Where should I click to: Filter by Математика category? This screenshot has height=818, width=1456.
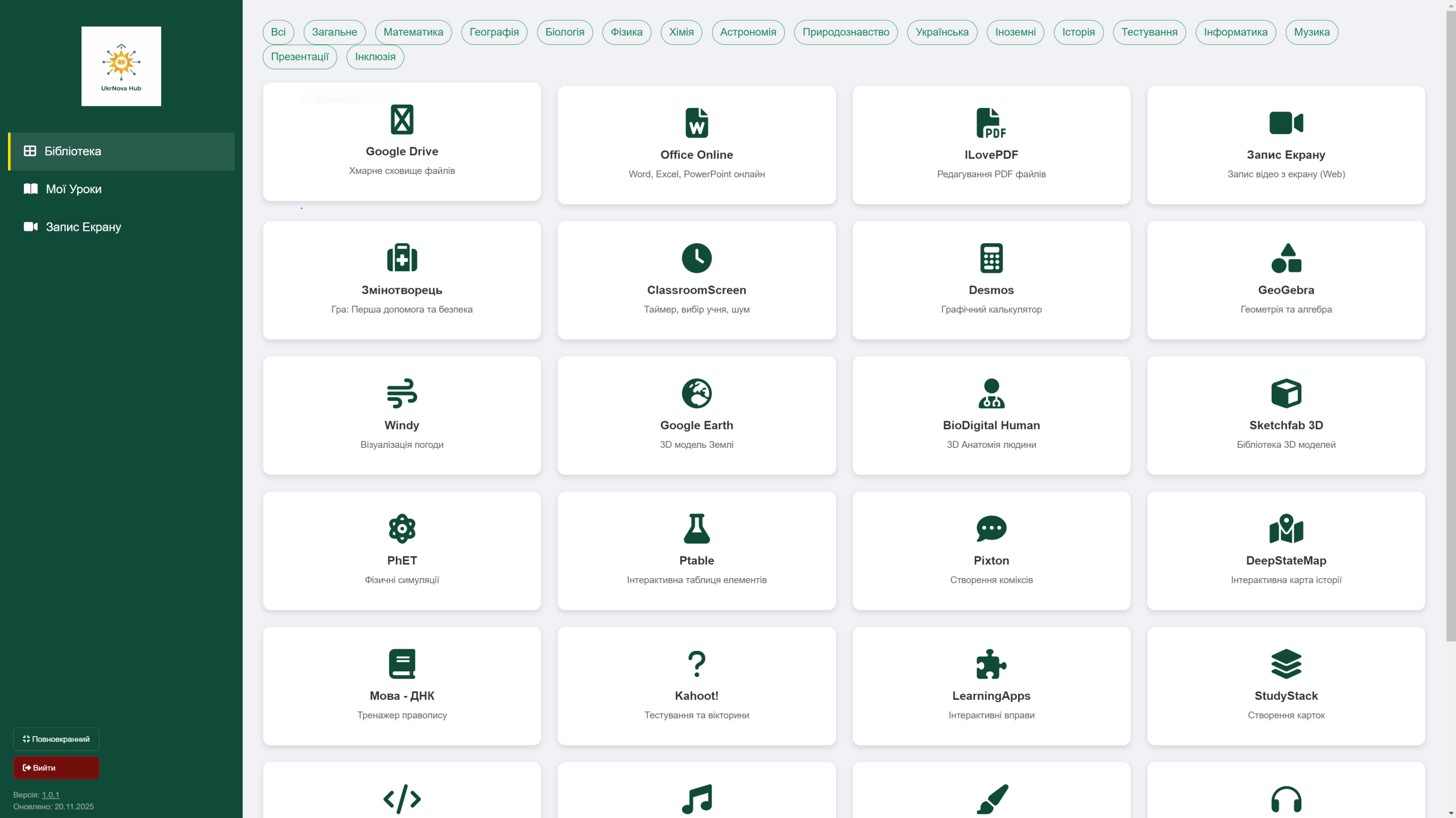coord(413,32)
